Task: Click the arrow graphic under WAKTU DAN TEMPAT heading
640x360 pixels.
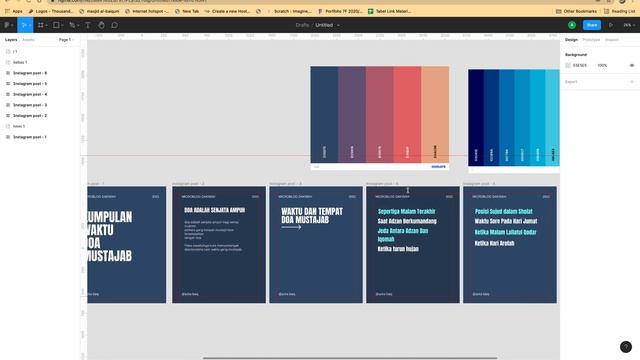Action: [291, 227]
